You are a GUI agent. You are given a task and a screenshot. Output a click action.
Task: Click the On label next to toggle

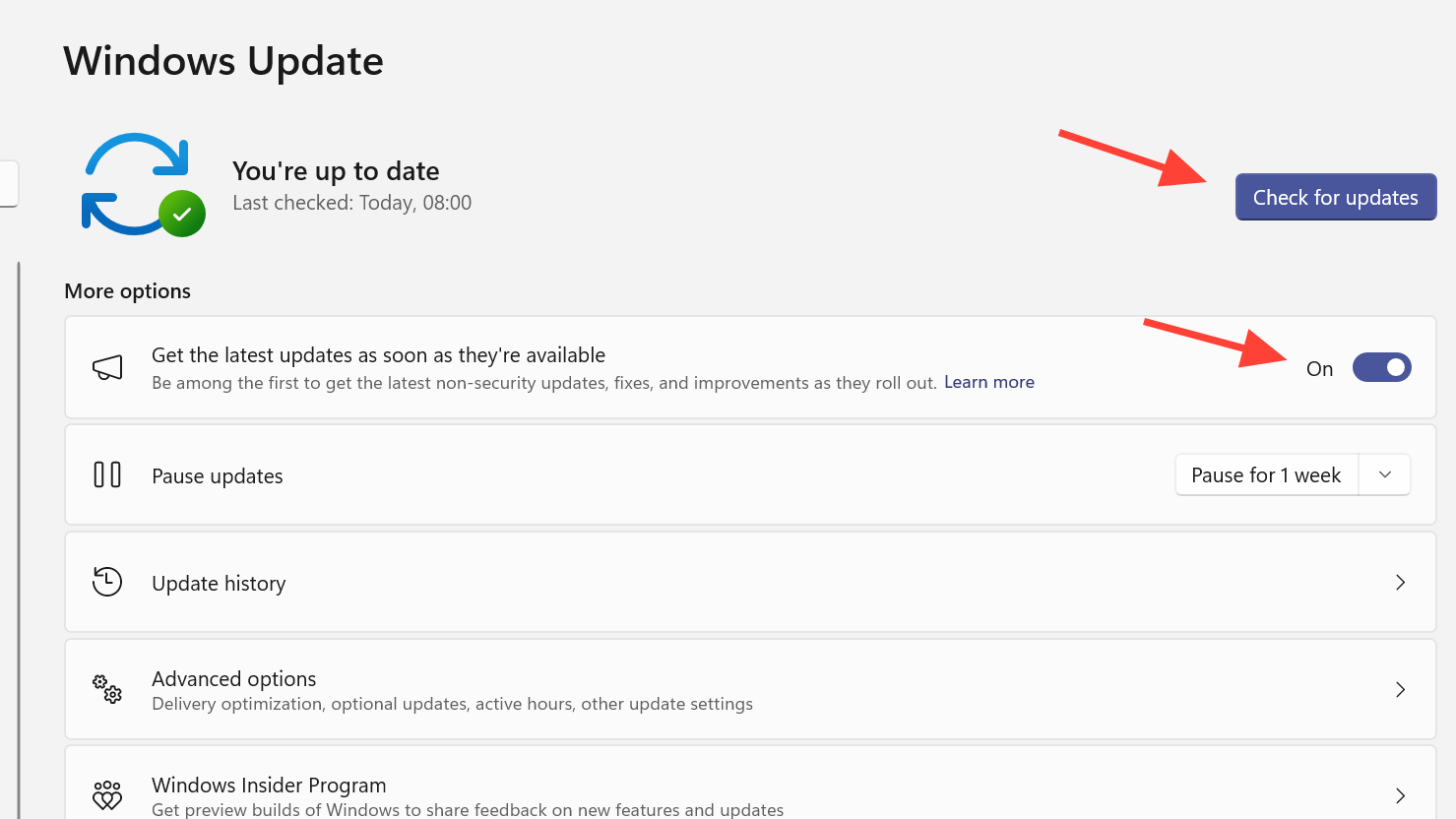click(1319, 369)
